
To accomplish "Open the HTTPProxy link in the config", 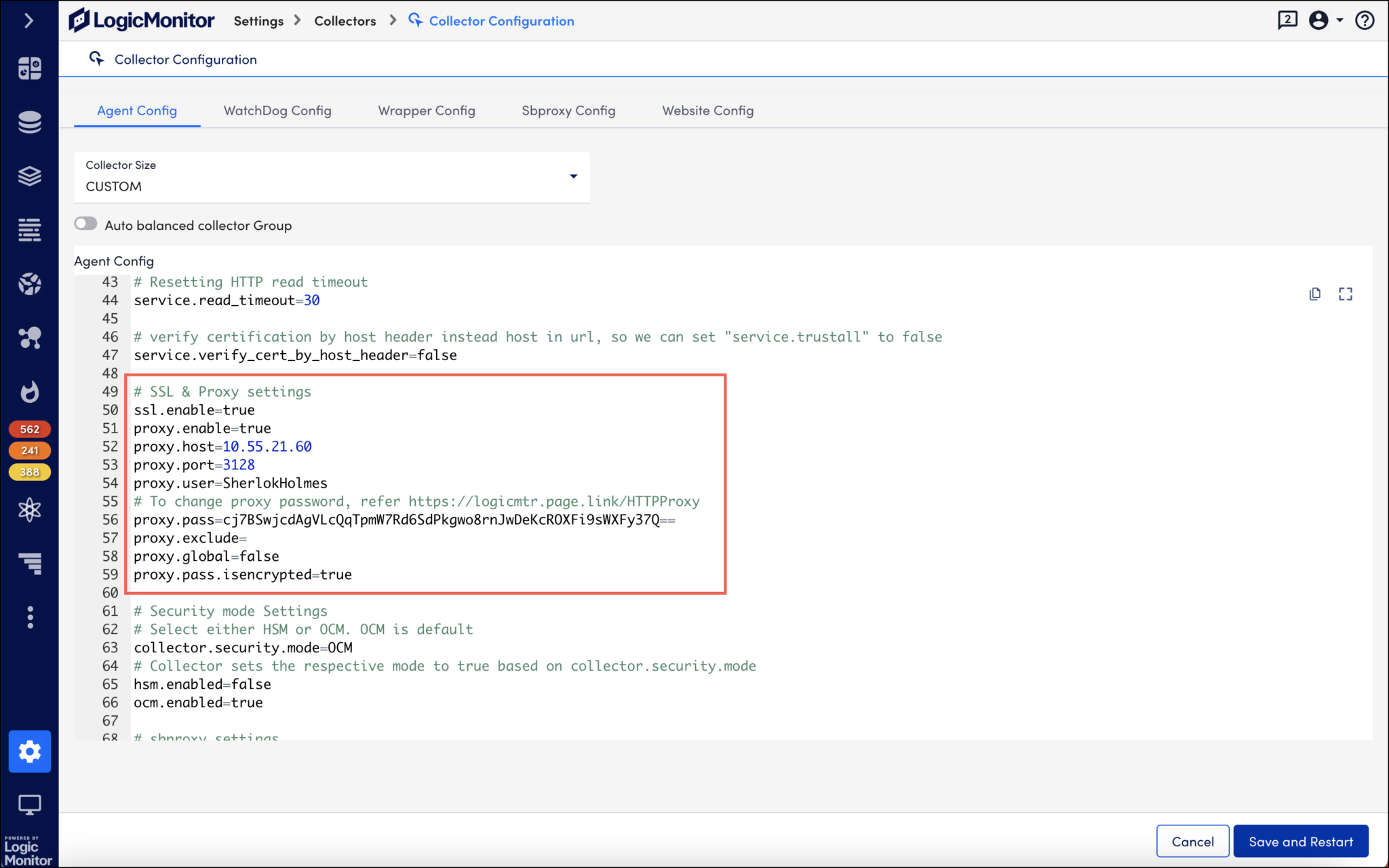I will (x=553, y=501).
